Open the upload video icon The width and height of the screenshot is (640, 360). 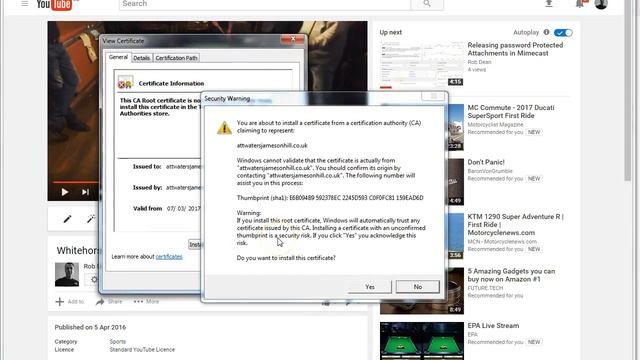[x=549, y=4]
